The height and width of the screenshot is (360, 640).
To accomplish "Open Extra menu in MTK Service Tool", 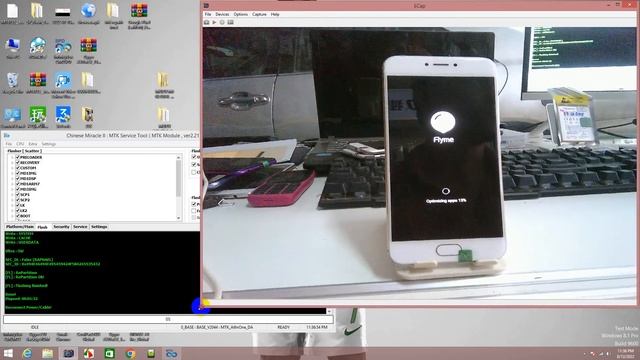I will (33, 144).
